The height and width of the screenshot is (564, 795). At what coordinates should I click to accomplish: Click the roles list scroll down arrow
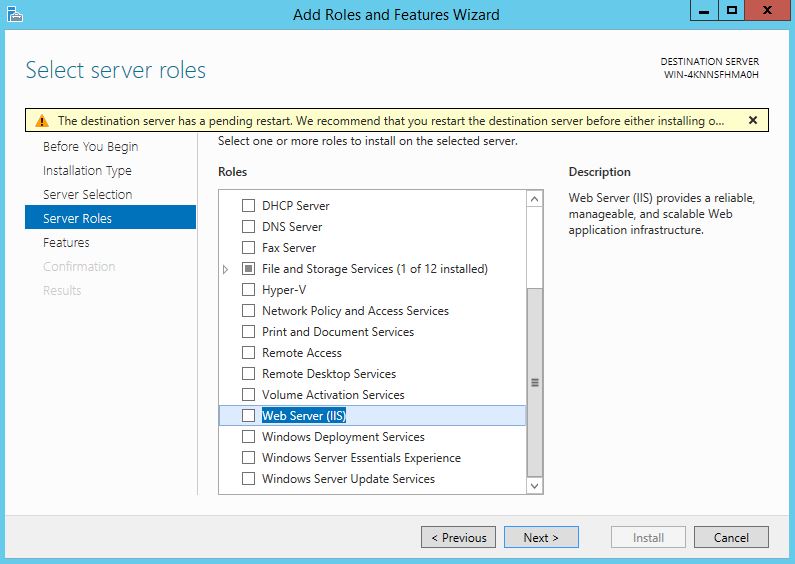tap(534, 485)
